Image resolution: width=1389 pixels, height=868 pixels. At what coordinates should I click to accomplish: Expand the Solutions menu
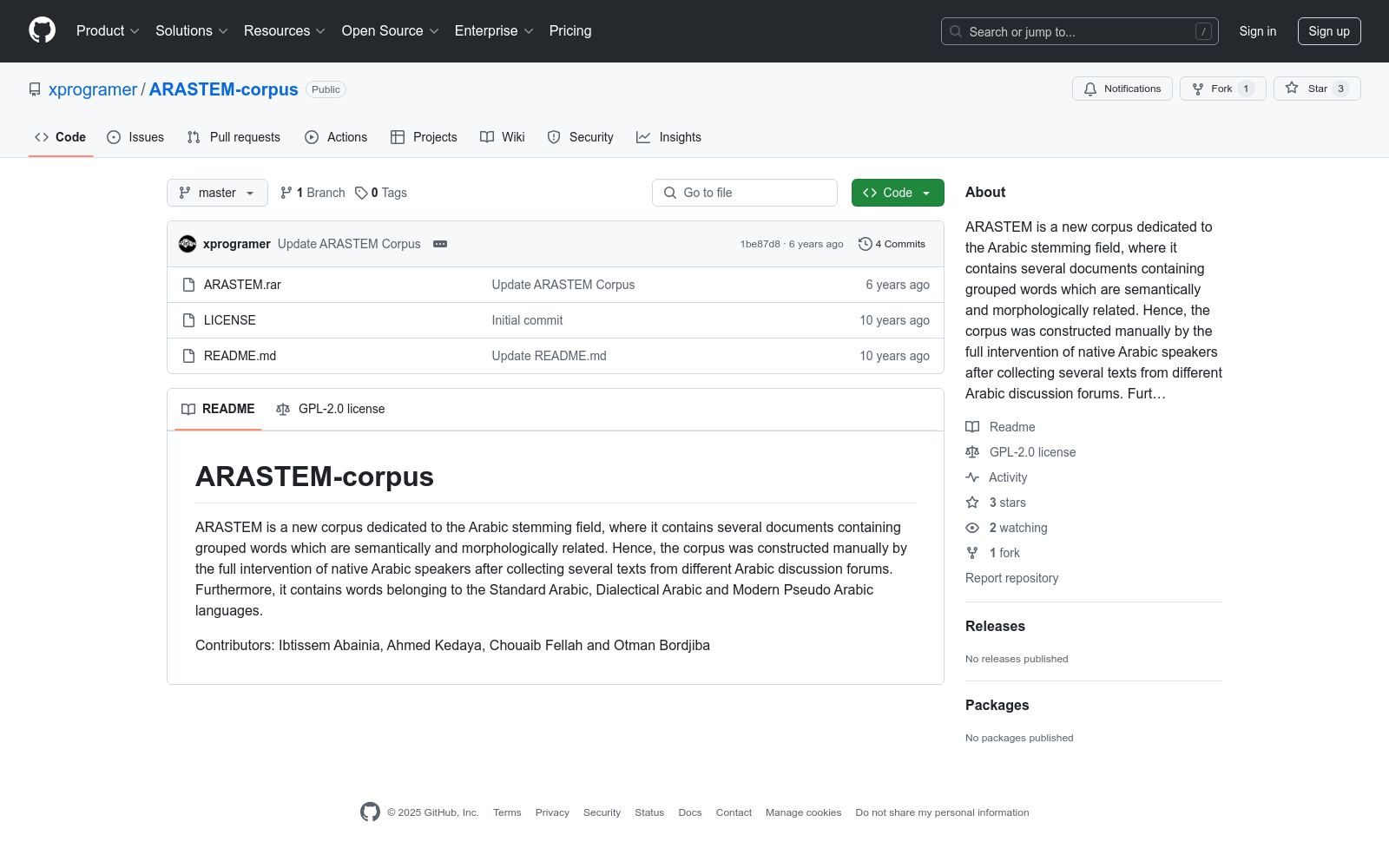coord(191,31)
